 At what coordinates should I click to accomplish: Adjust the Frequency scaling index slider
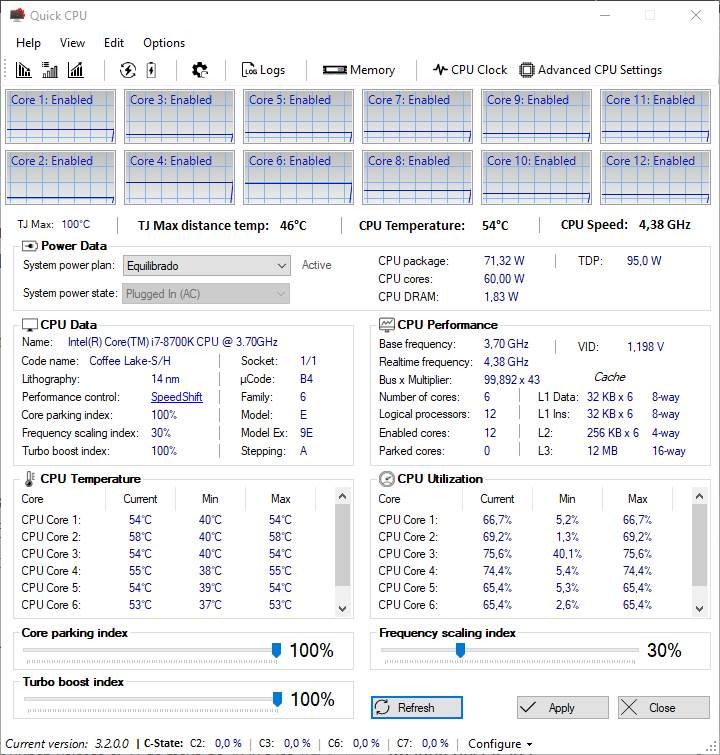click(460, 650)
